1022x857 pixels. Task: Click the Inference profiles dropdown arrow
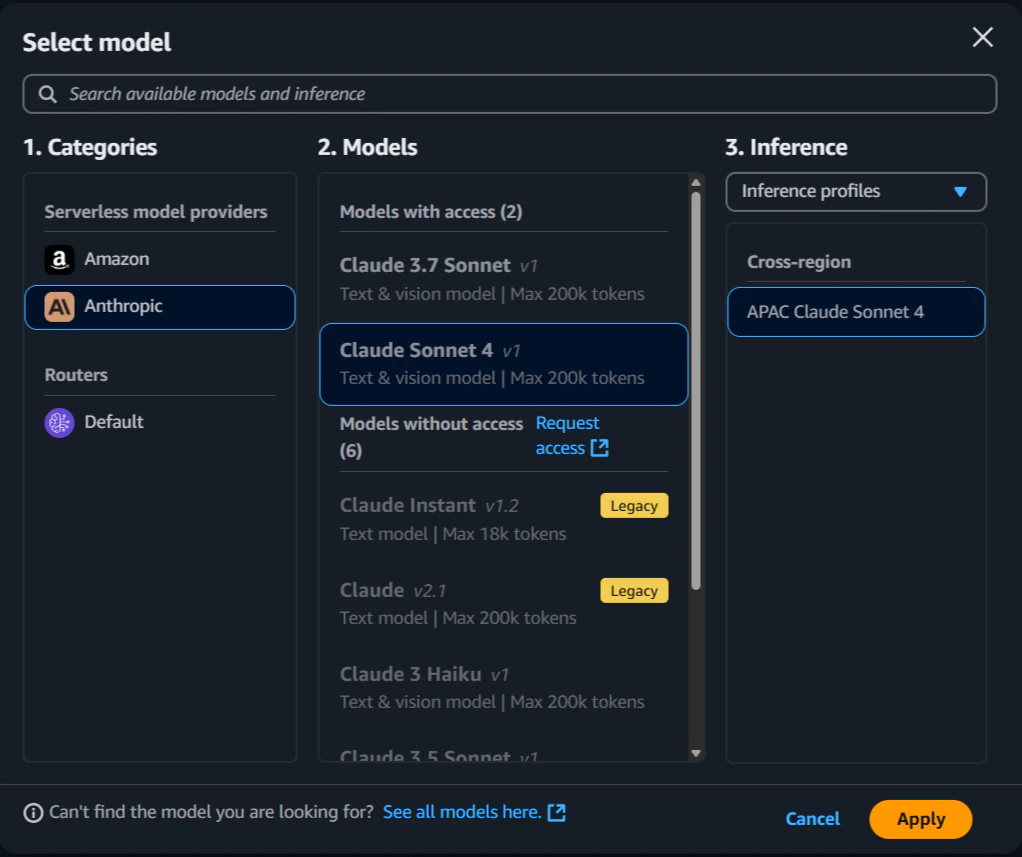coord(960,192)
